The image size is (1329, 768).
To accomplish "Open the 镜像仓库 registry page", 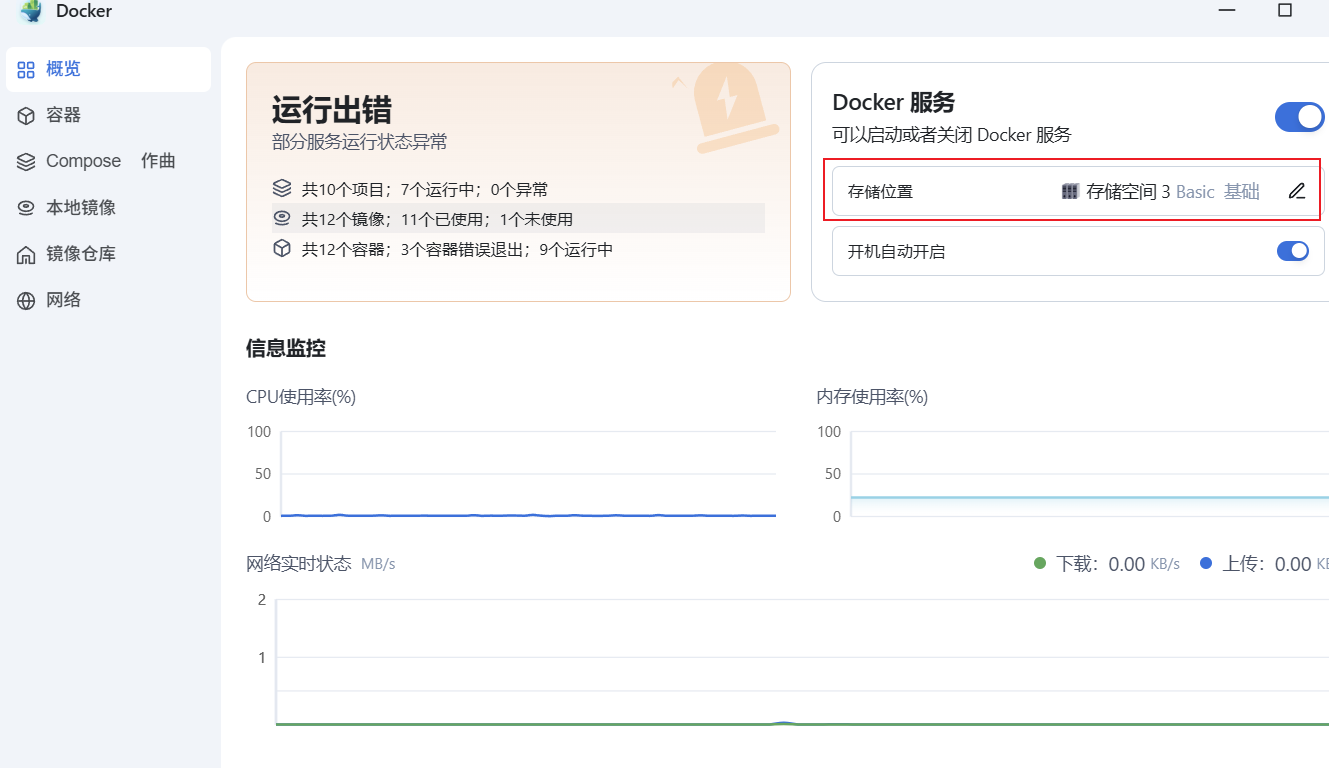I will point(108,254).
